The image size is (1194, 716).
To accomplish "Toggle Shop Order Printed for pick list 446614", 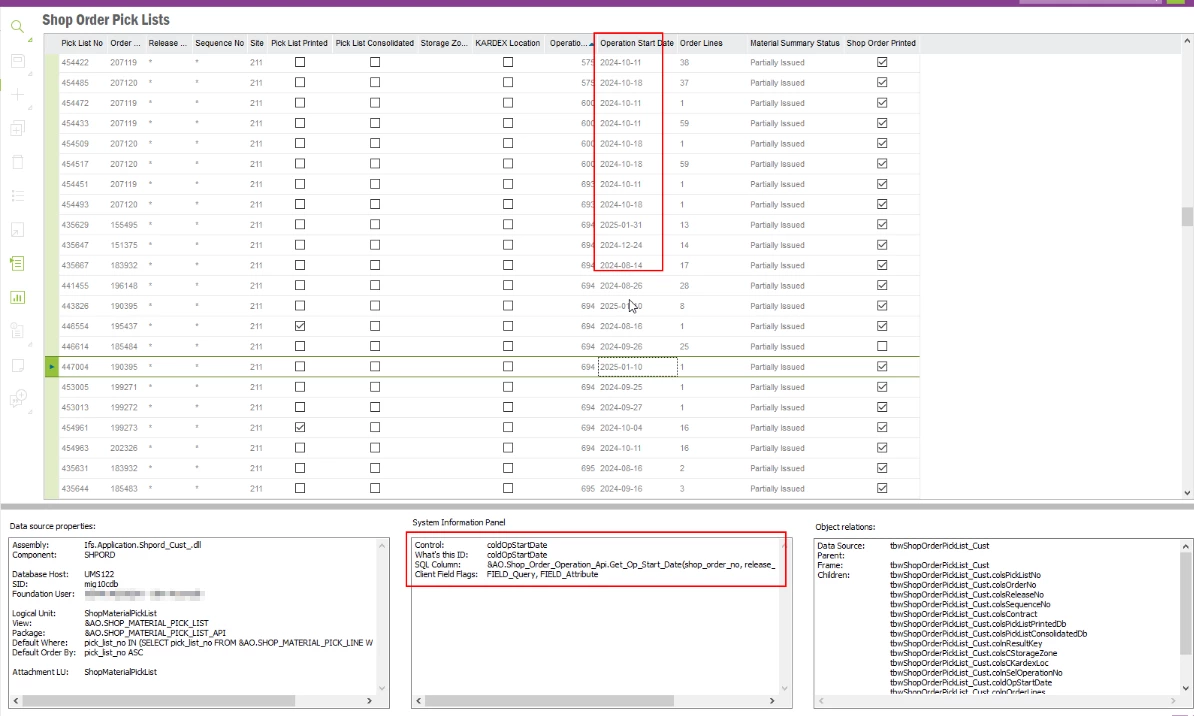I will (x=882, y=347).
